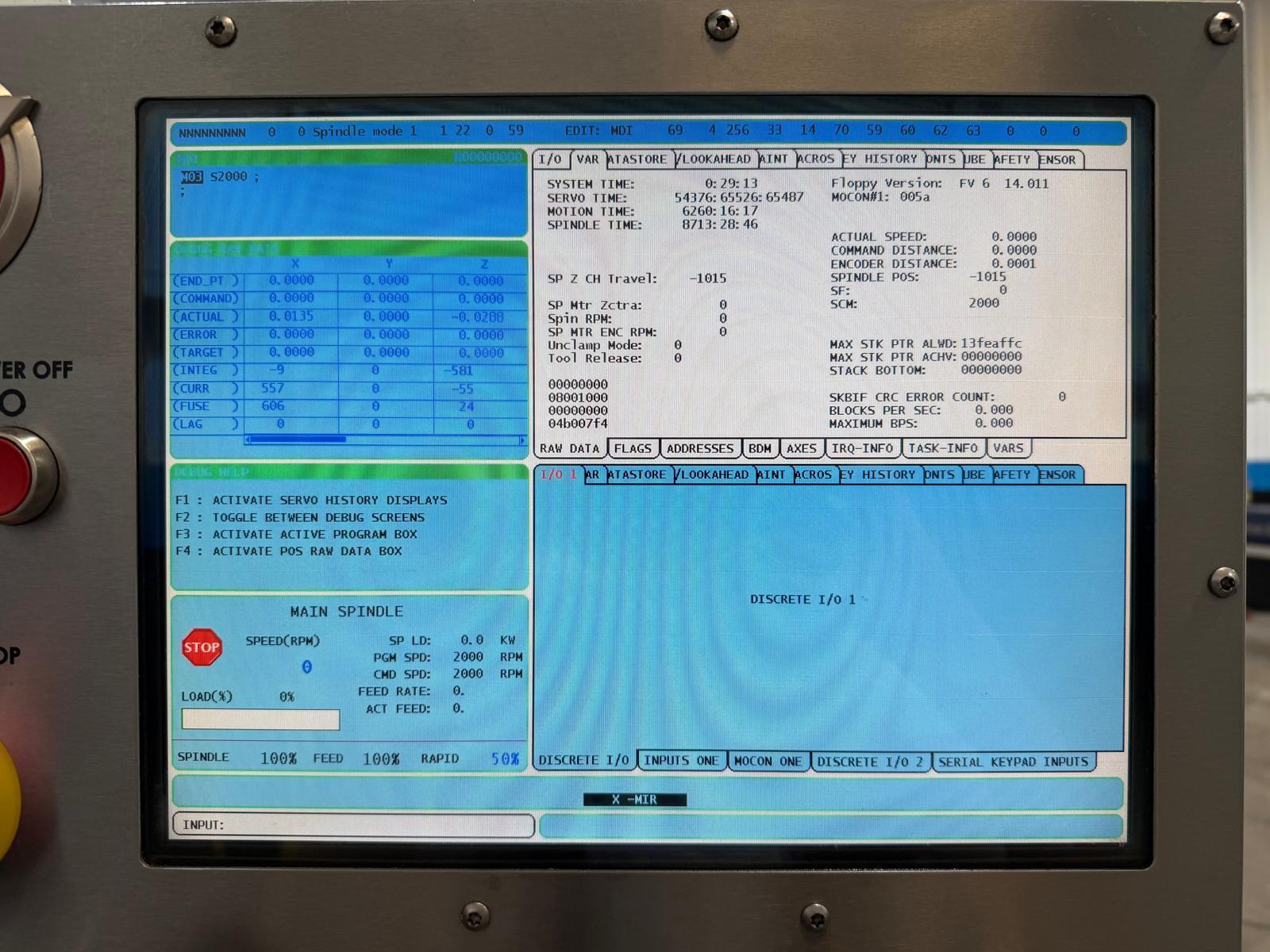Click the F2 : TOGGLE BETWEEN DEBUG SCREENS line
1270x952 pixels.
click(x=300, y=517)
